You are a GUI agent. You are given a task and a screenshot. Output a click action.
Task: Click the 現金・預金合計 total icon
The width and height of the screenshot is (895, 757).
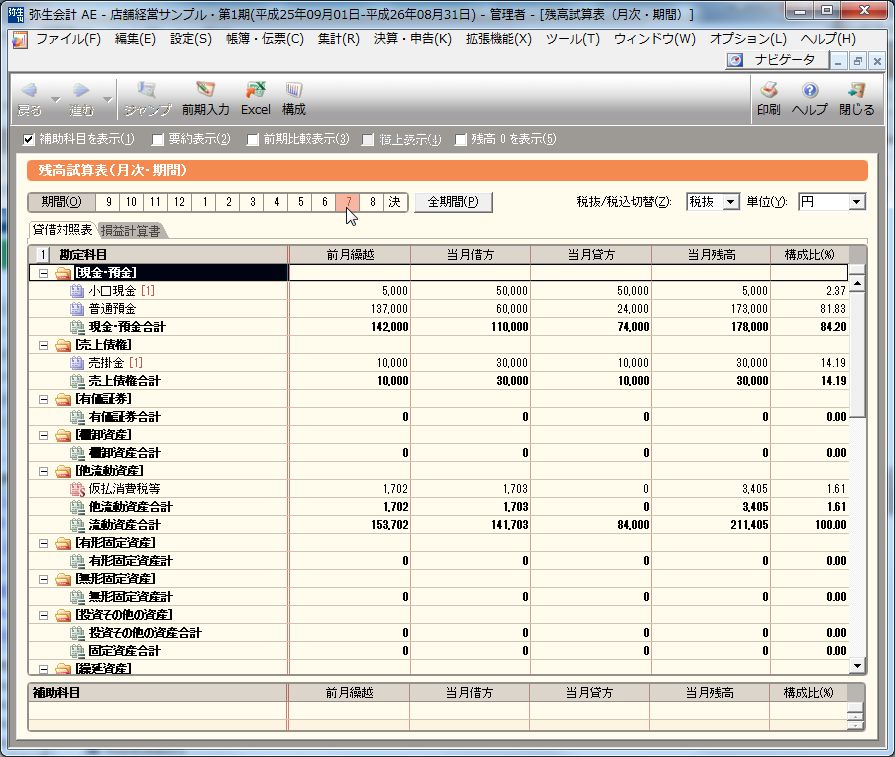point(76,327)
